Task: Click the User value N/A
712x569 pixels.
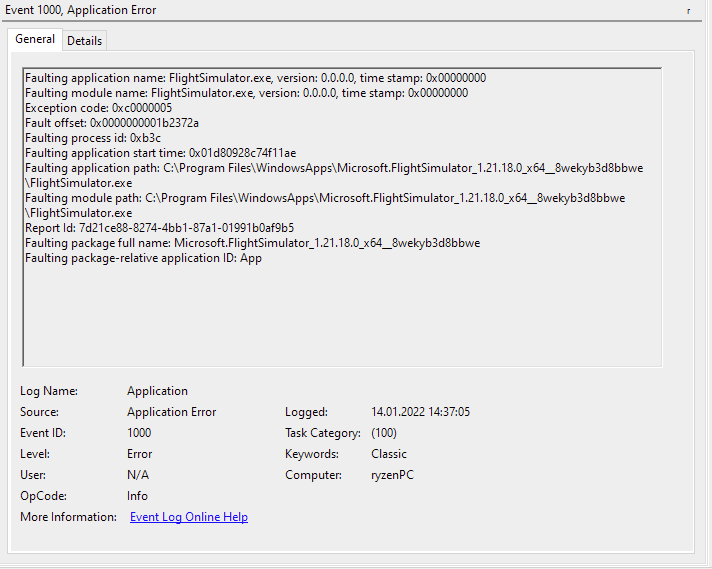Action: (x=138, y=475)
